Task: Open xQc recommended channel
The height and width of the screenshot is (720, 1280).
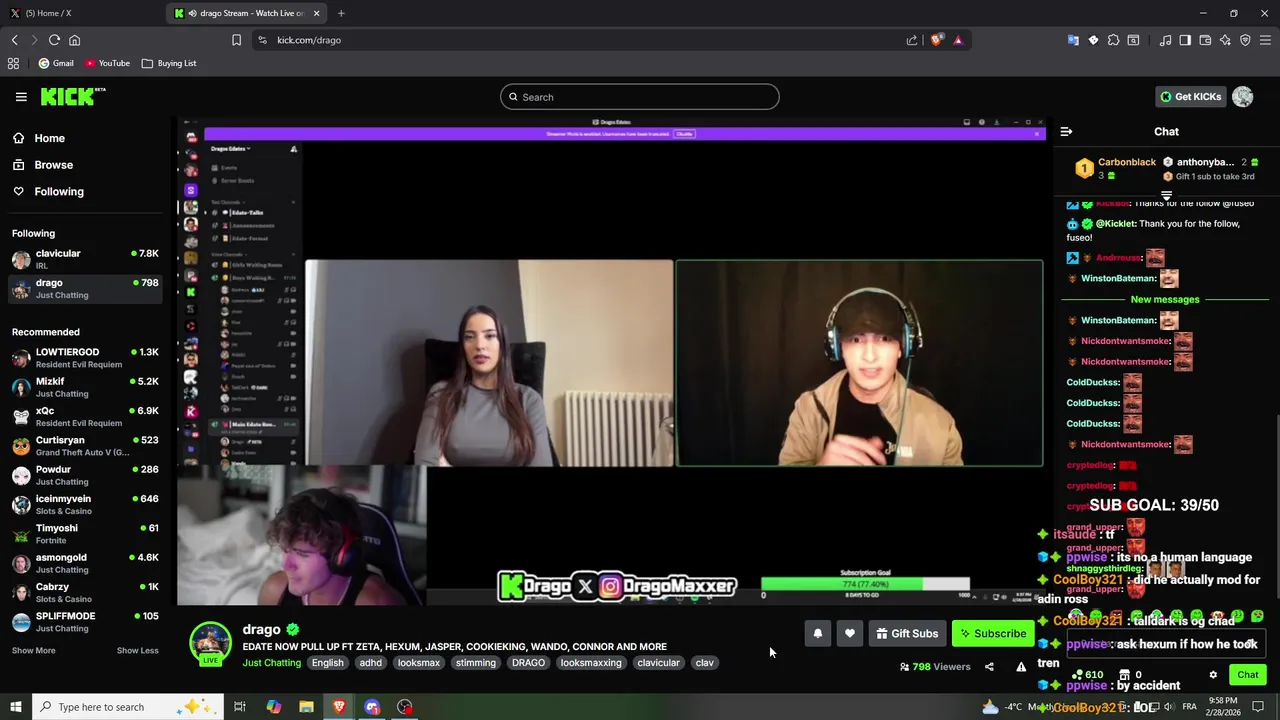Action: 86,416
